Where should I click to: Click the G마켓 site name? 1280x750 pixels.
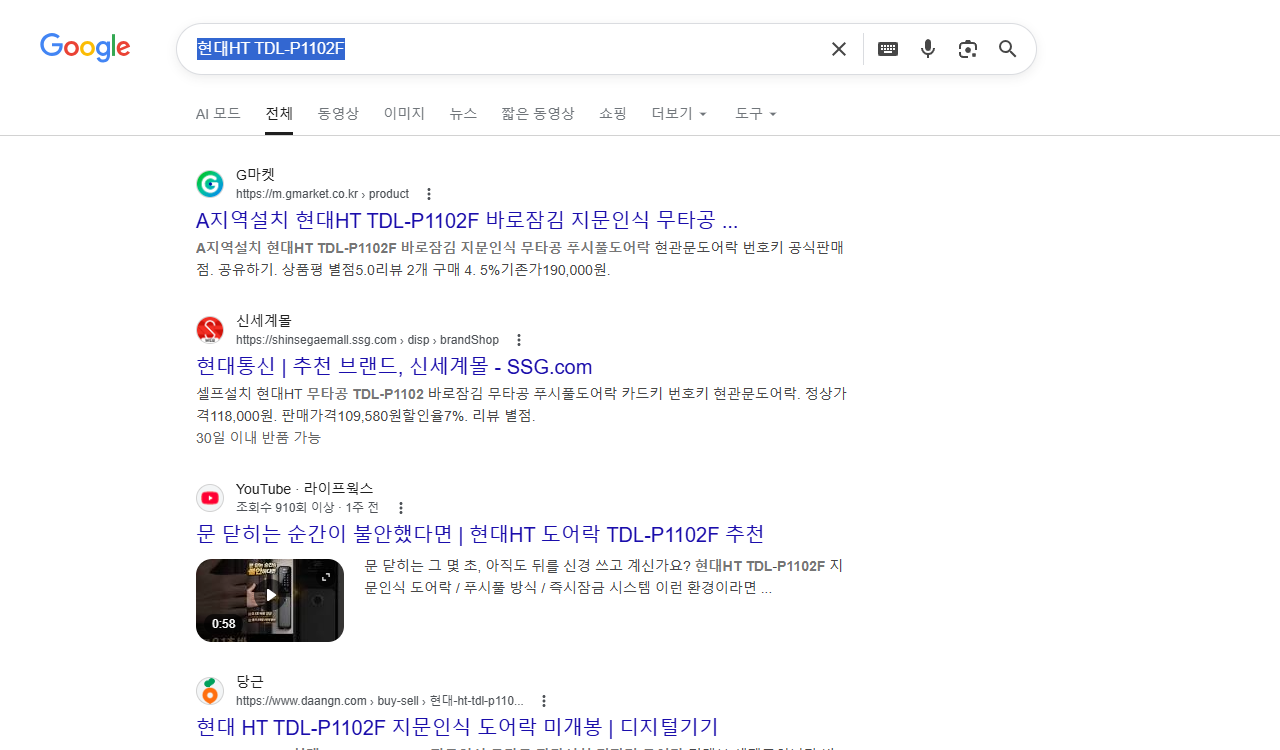[x=255, y=174]
